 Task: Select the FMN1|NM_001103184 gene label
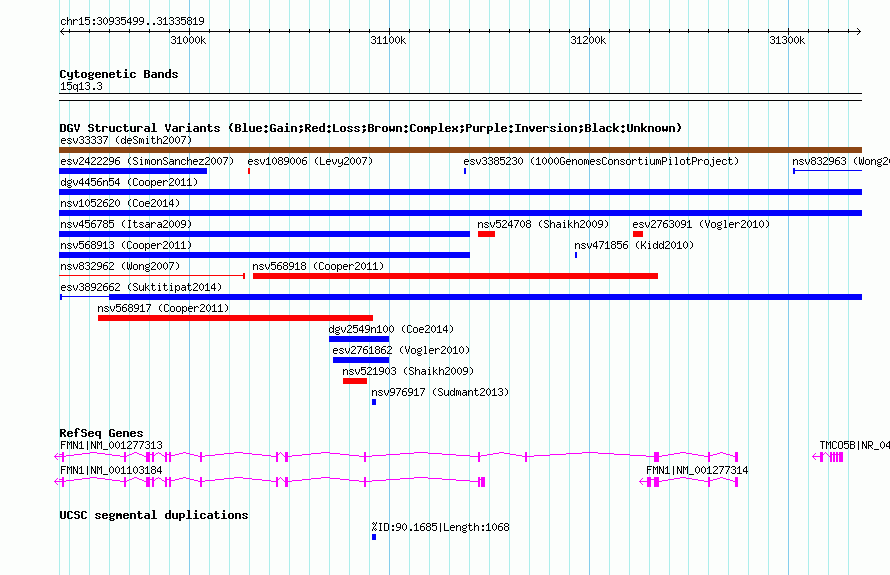111,470
